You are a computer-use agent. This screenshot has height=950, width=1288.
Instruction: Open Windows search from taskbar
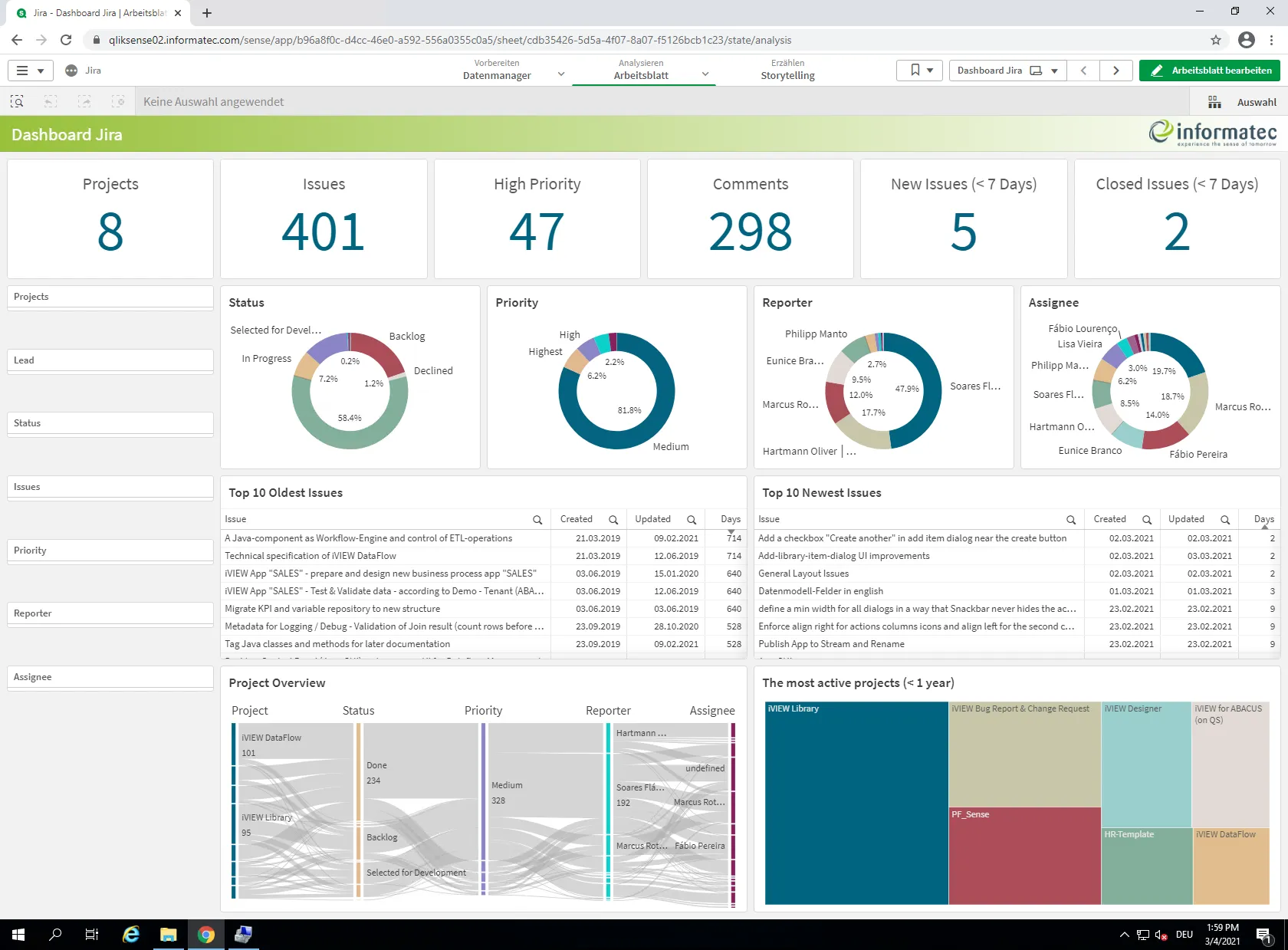tap(55, 934)
